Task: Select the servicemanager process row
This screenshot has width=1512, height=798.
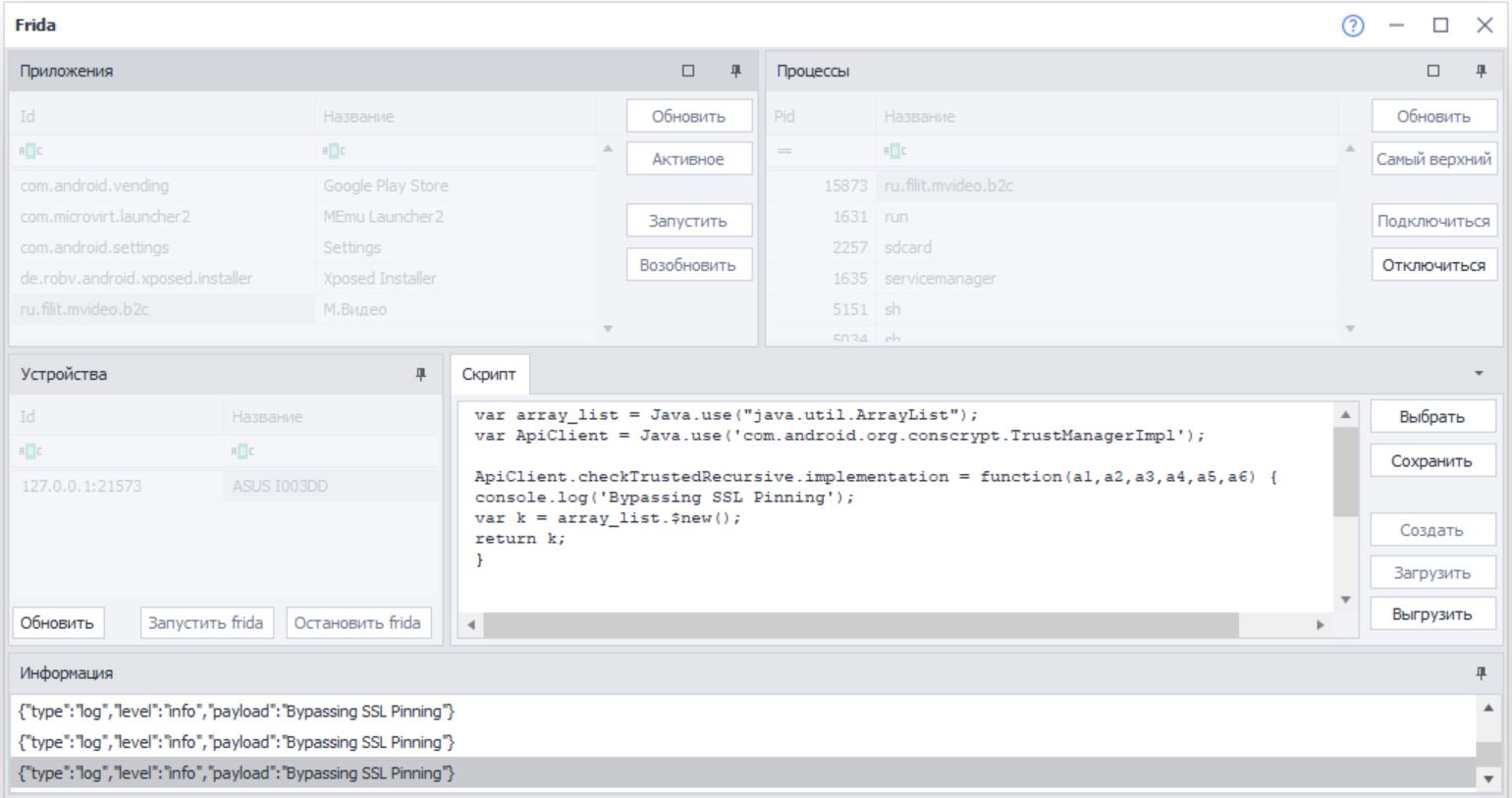Action: (x=1053, y=278)
